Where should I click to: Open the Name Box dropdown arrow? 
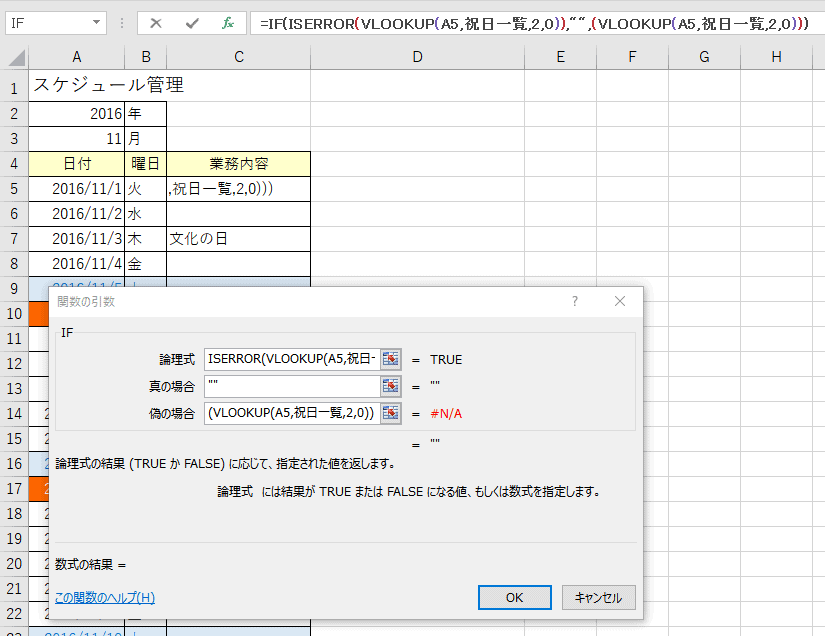click(96, 23)
